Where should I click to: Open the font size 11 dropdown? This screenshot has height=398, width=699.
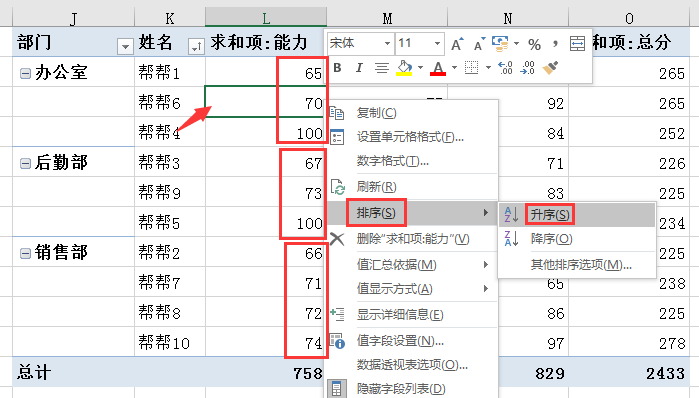coord(437,44)
